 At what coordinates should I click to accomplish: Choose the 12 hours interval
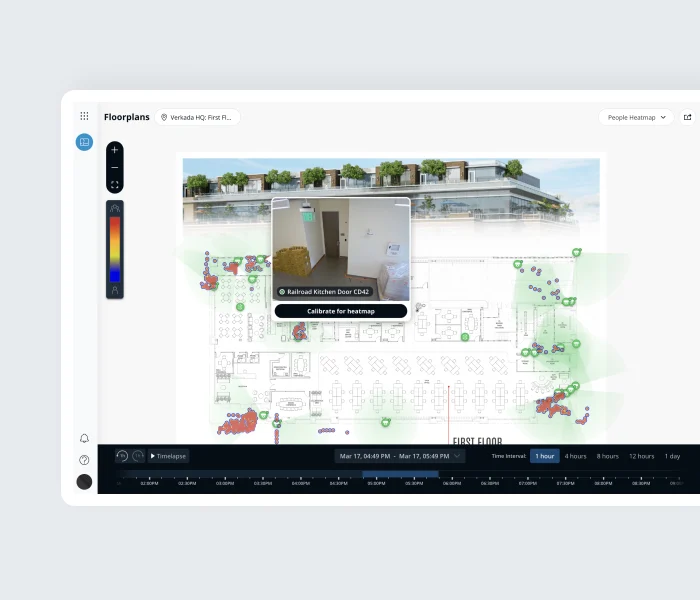(641, 456)
